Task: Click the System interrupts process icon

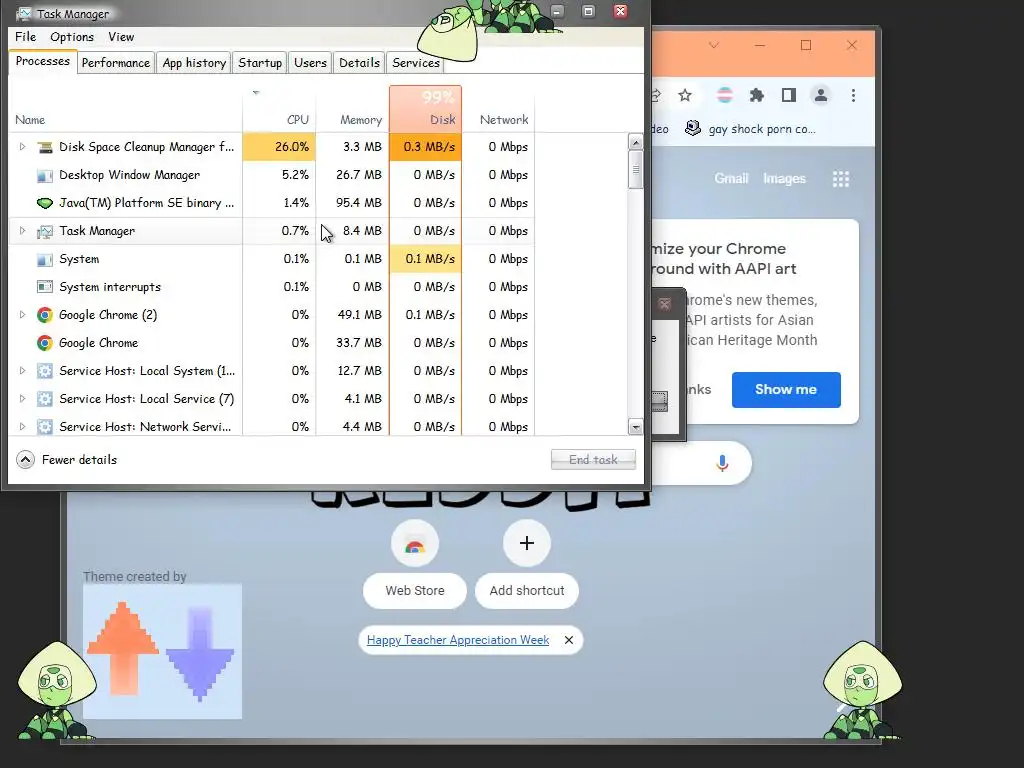Action: 44,287
